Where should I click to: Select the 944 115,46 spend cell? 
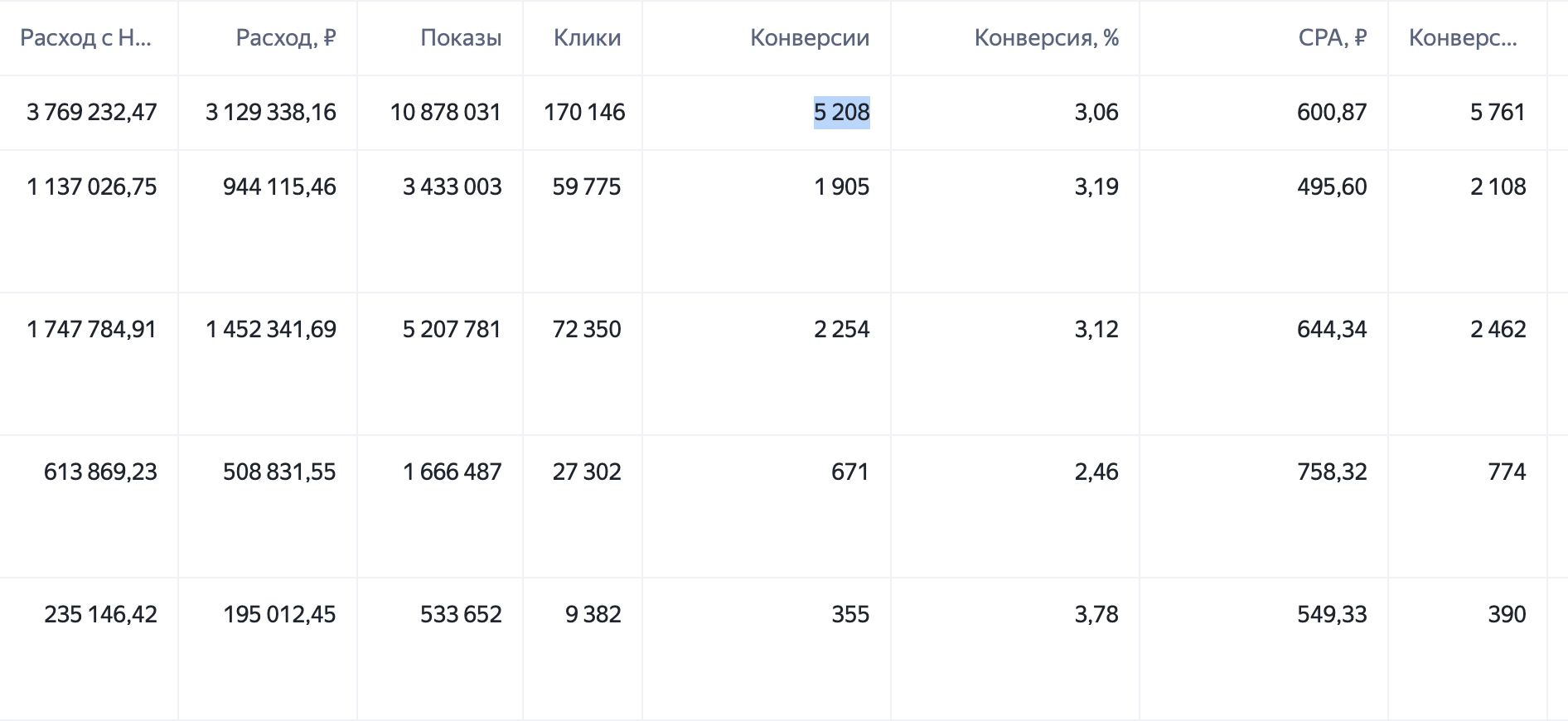(279, 187)
